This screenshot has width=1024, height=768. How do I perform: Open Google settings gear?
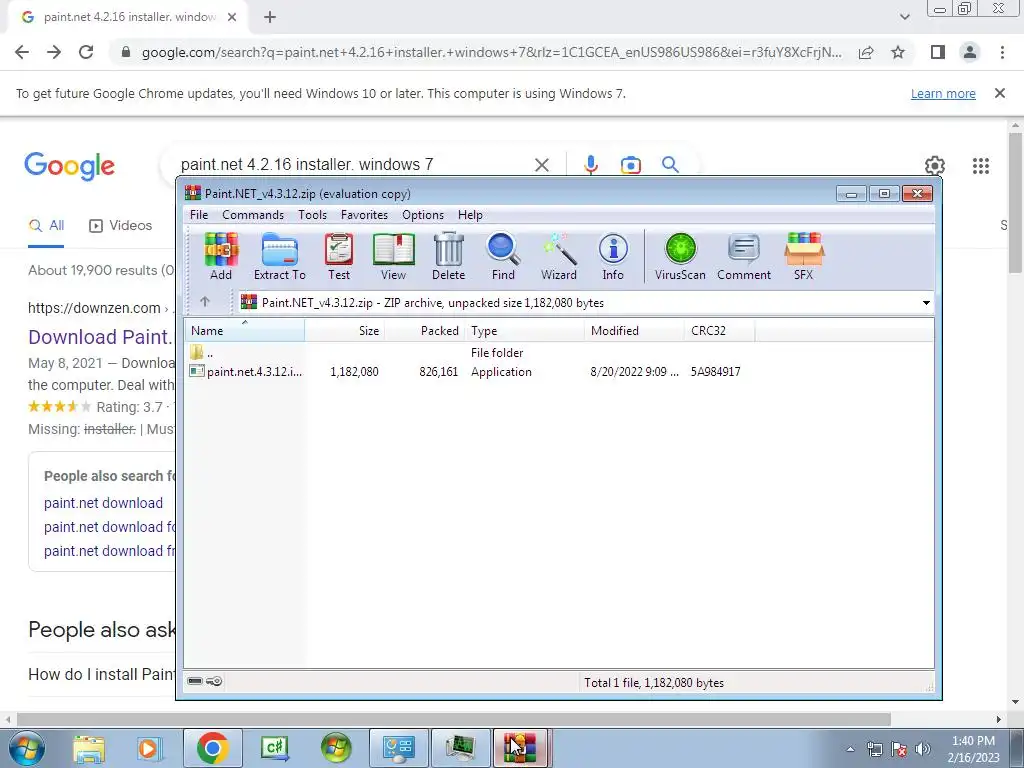(935, 166)
